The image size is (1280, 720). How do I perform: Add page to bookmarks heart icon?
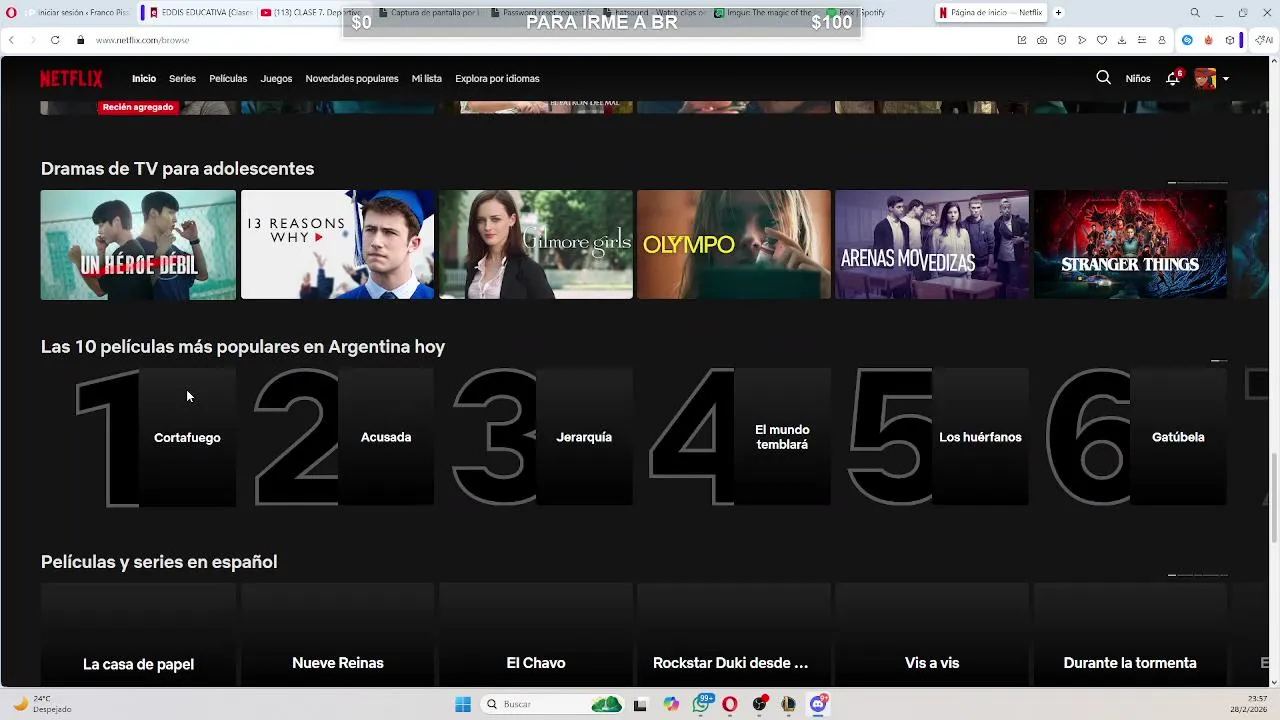1102,40
